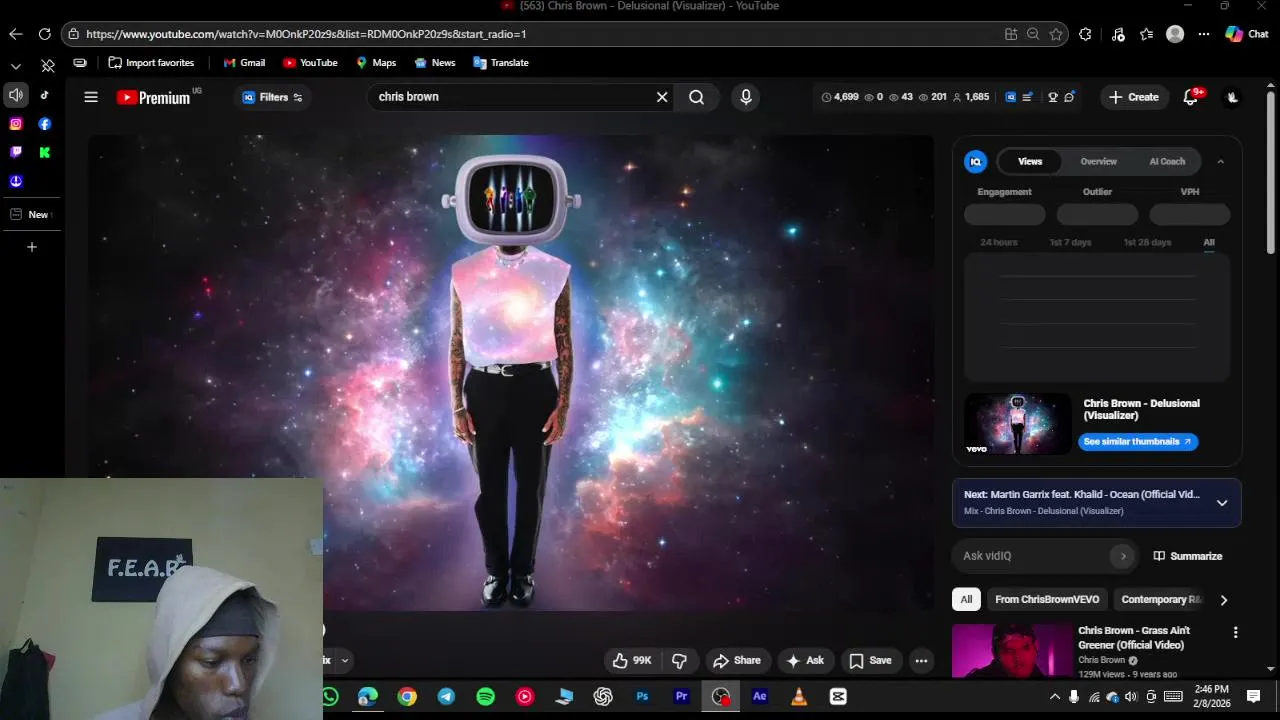Open Instagram in sidebar
This screenshot has width=1280, height=720.
(x=16, y=124)
